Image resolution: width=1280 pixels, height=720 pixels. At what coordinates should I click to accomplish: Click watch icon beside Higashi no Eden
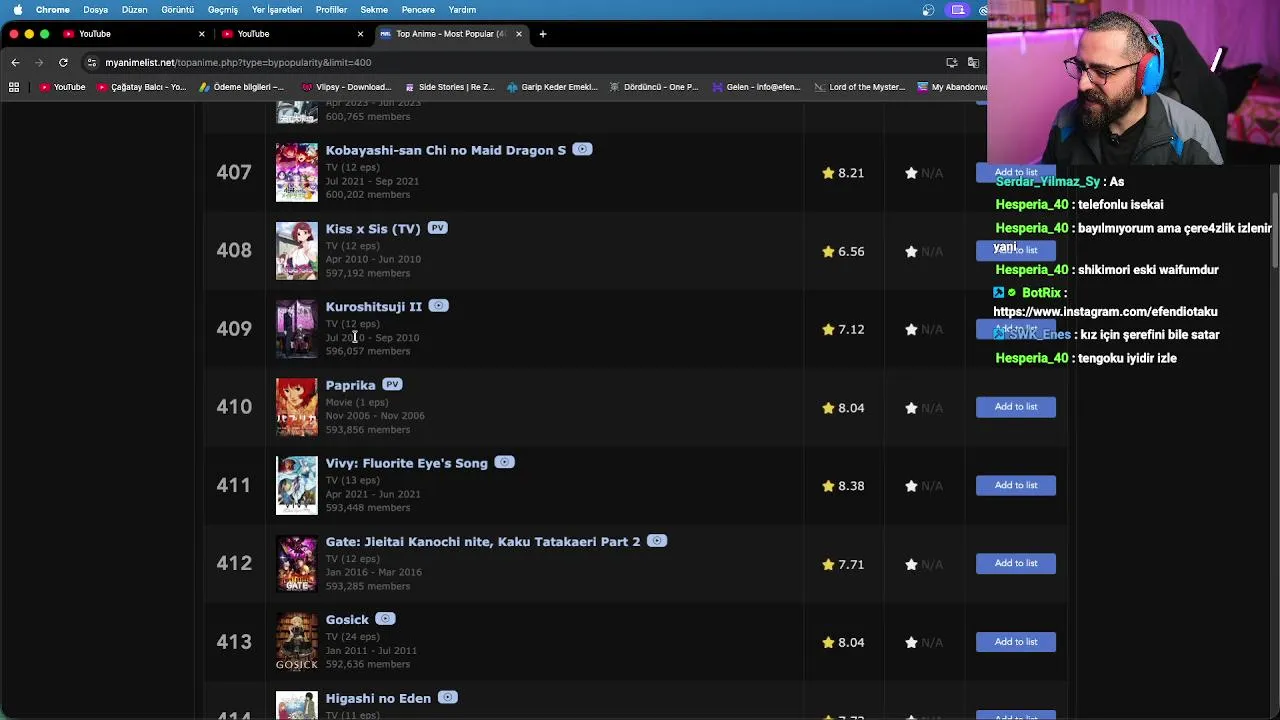pos(447,697)
